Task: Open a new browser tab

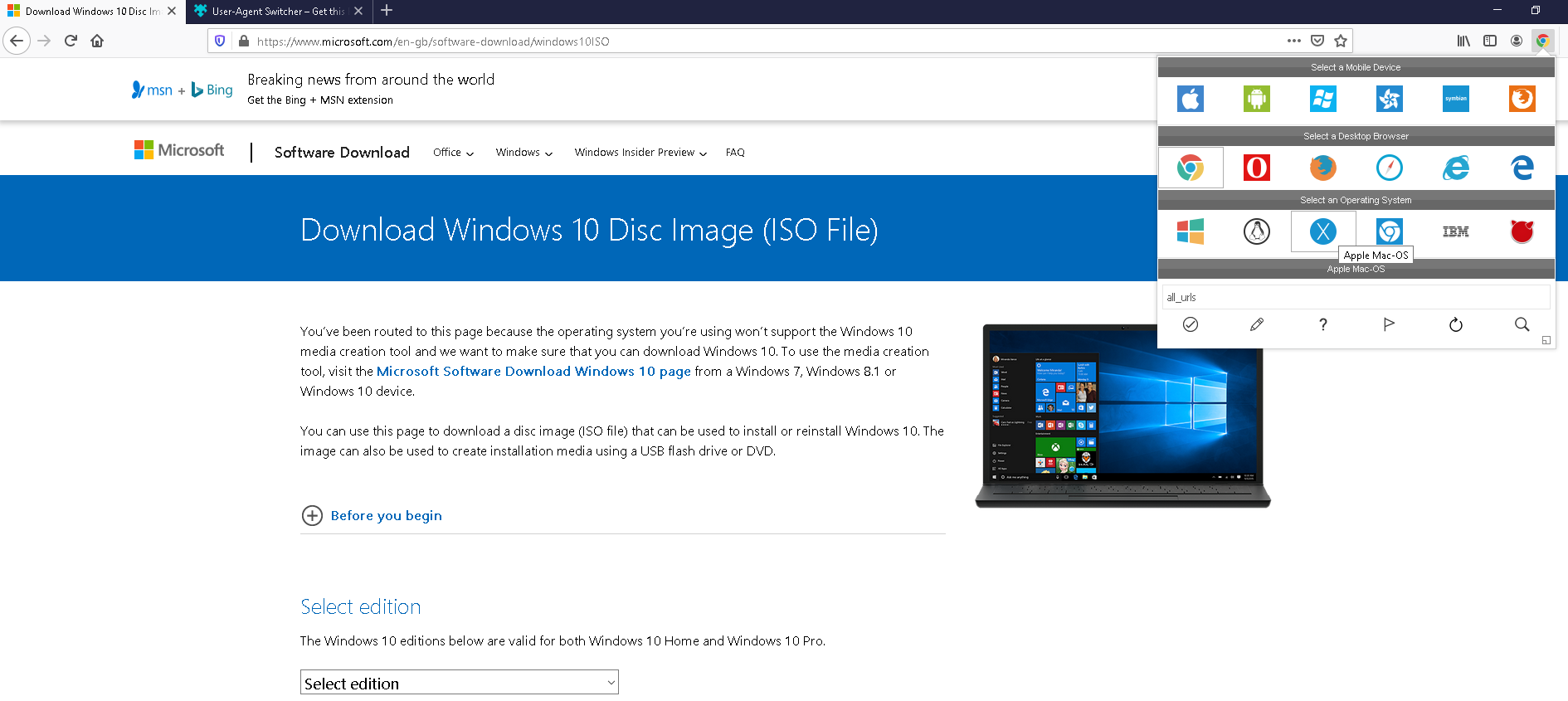Action: pos(387,11)
